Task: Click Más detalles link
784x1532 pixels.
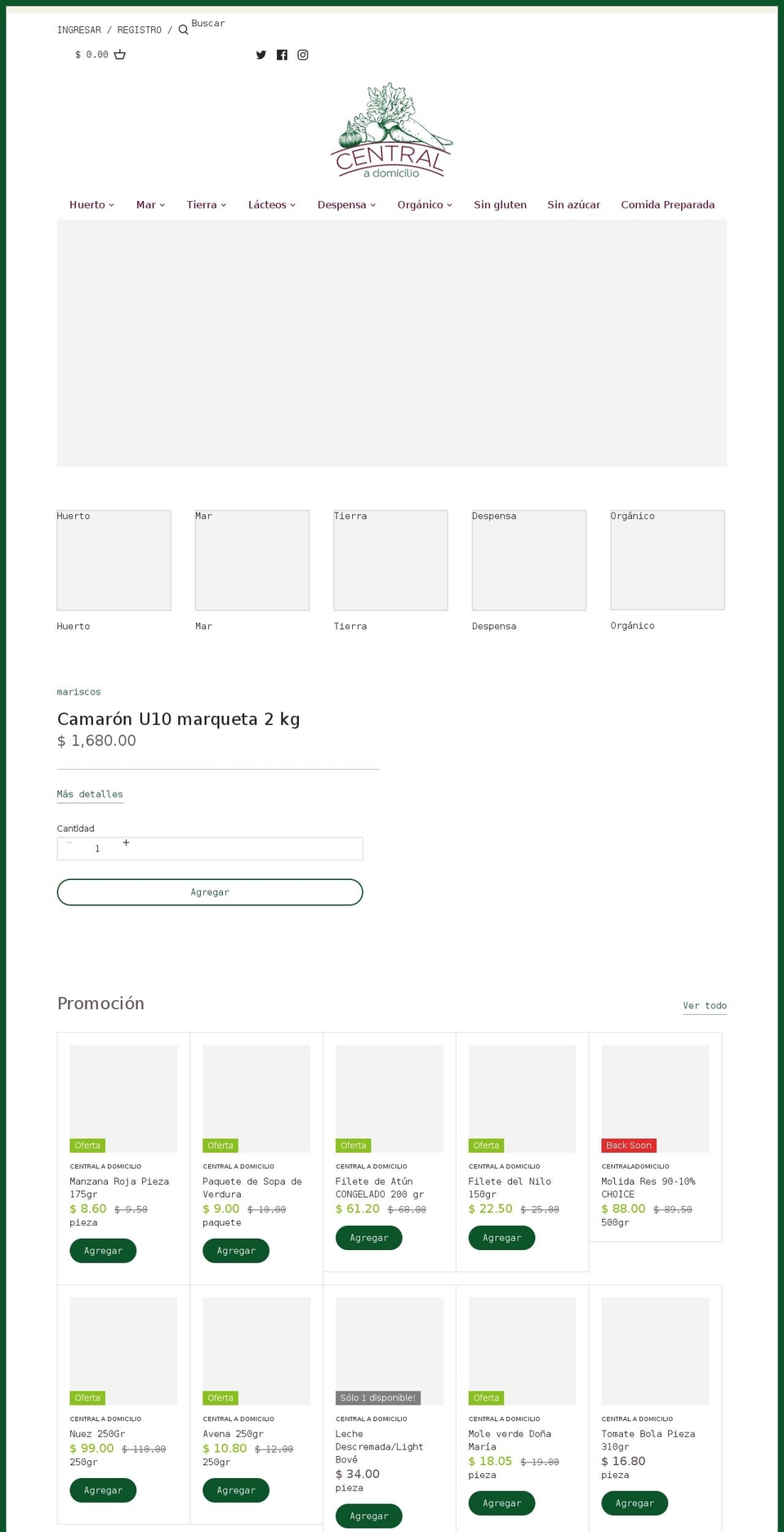Action: [x=90, y=794]
